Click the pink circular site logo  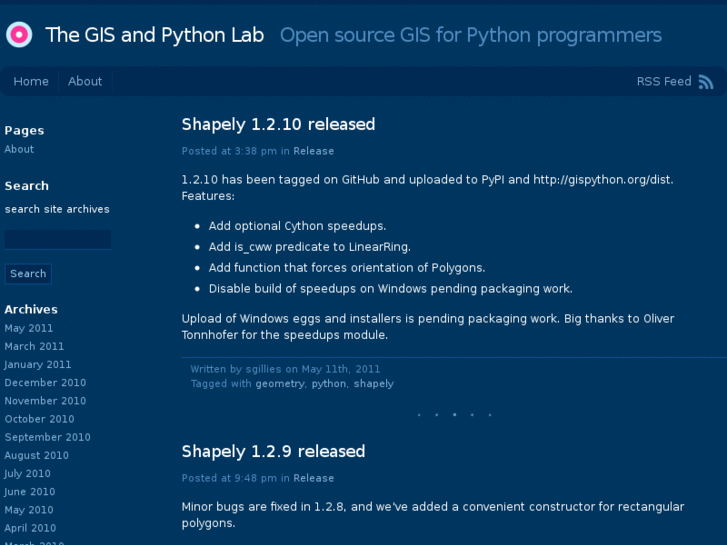(19, 35)
